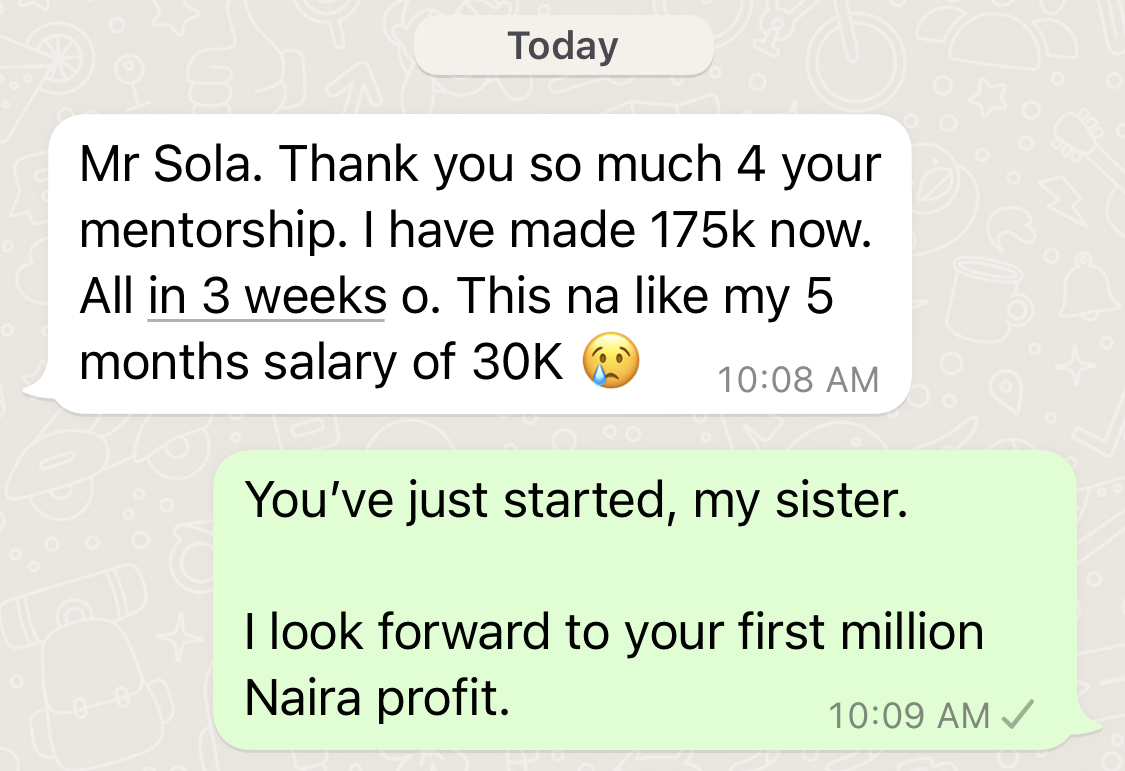Tap the green outgoing bubble's tail
Image resolution: width=1125 pixels, height=771 pixels.
(1088, 726)
